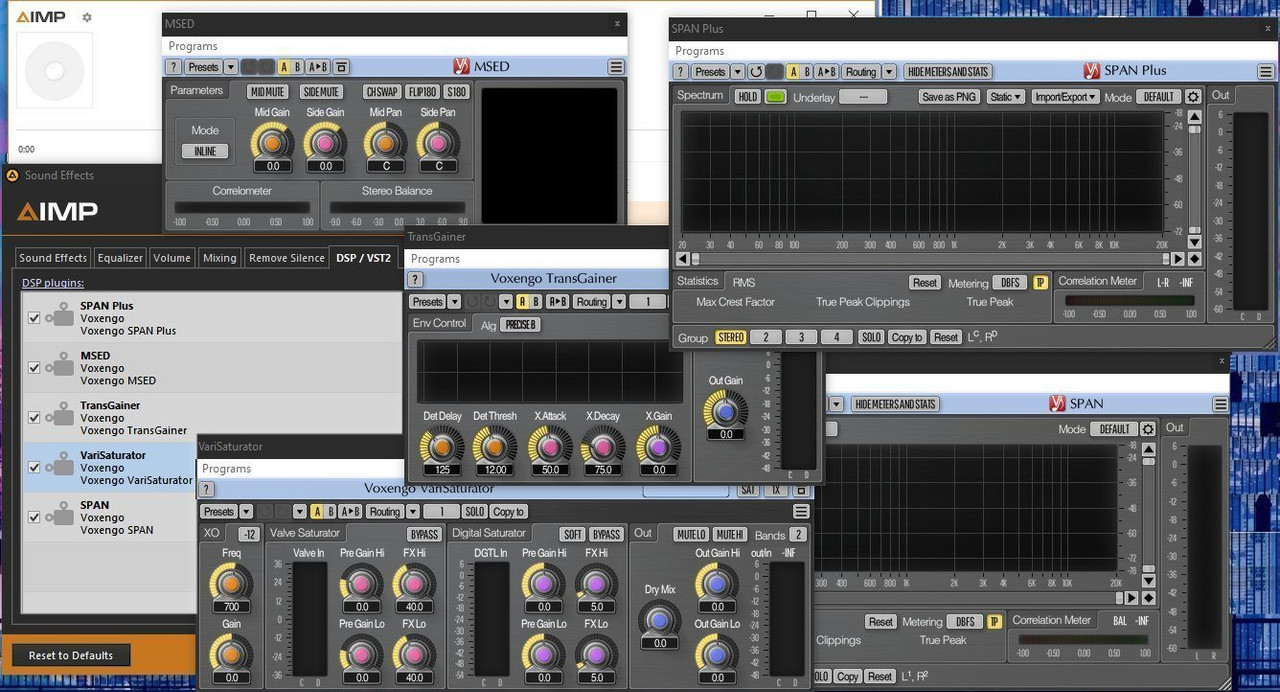Open the VariSaturator Presets dropdown arrow

[x=246, y=511]
